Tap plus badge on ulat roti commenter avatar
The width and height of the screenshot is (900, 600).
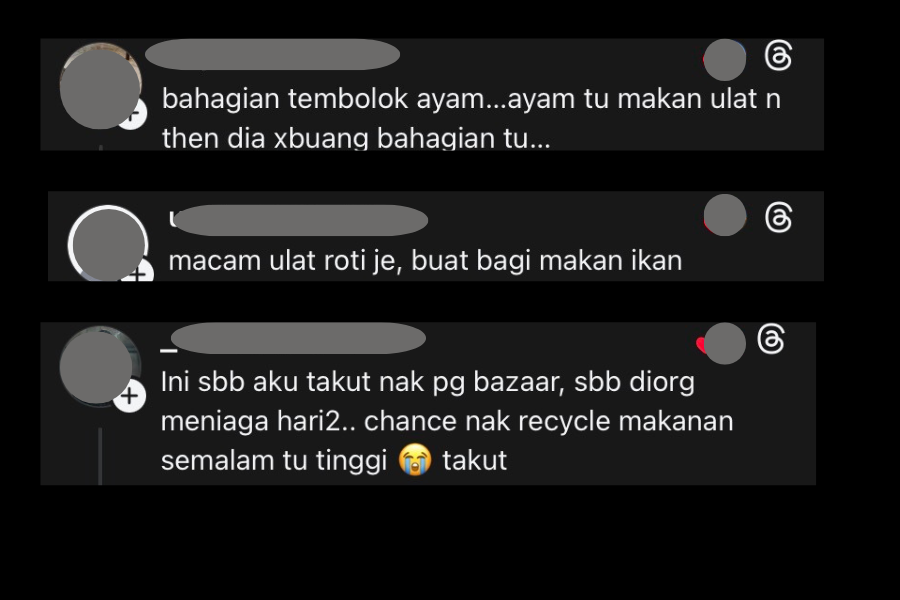[x=138, y=270]
